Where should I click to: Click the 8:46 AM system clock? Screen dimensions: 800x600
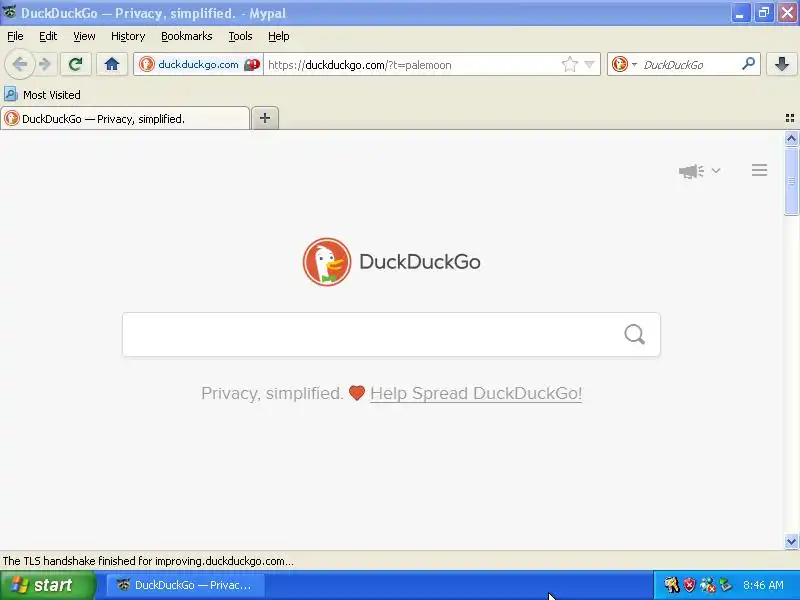pos(763,585)
